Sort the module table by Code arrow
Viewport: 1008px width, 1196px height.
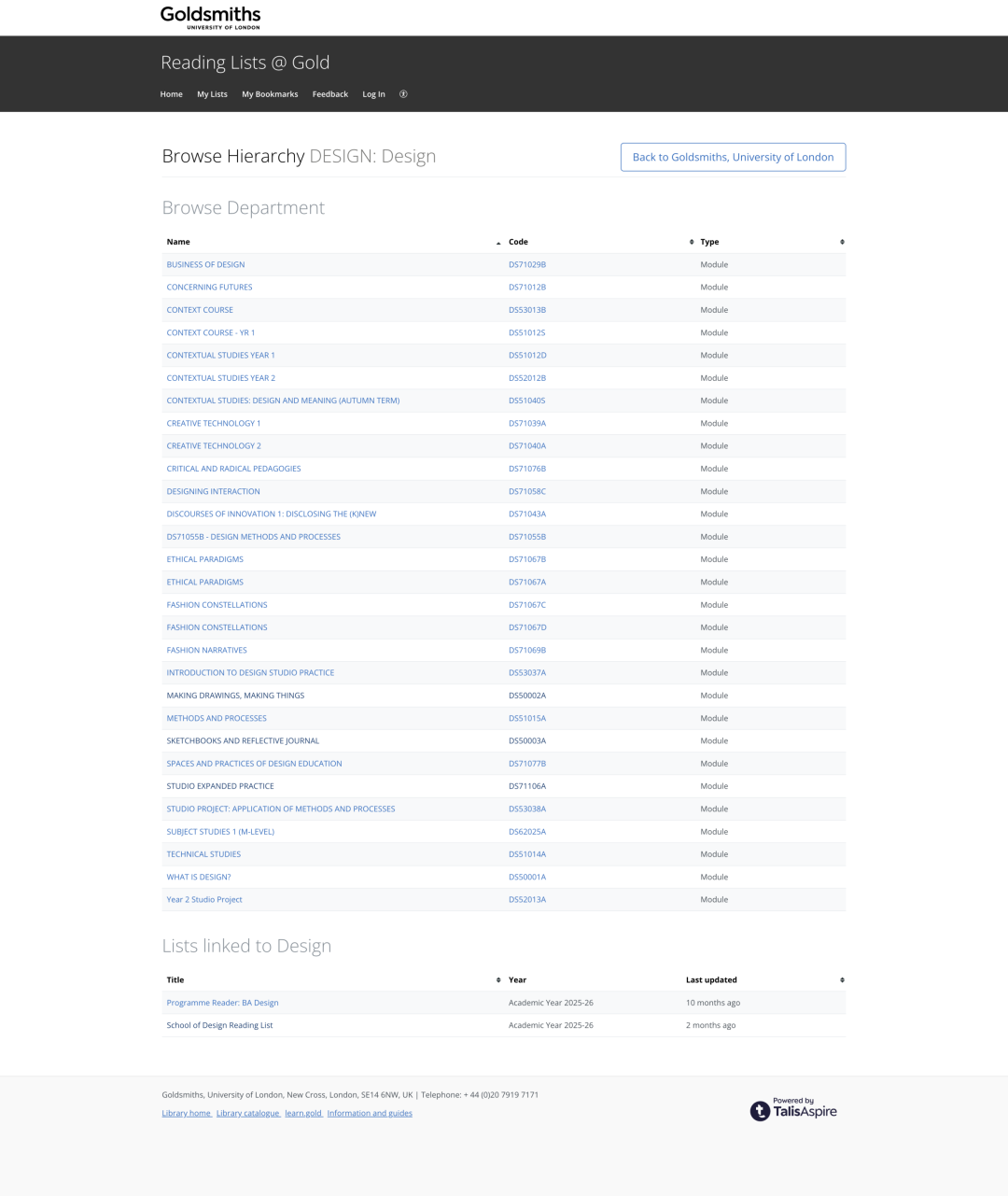tap(692, 242)
